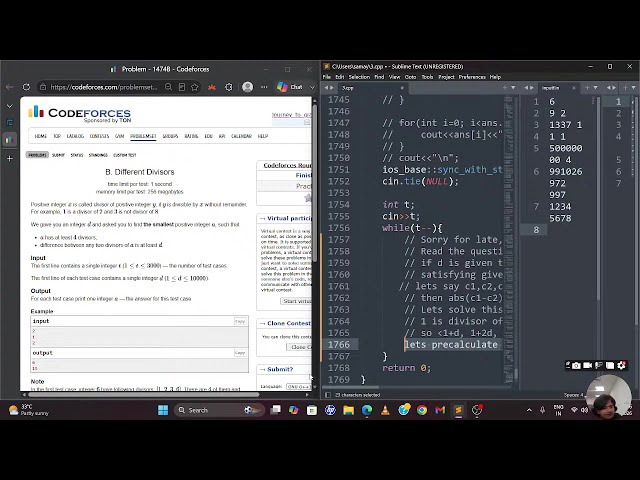Click the screenshot camera icon in recorder overlay
The width and height of the screenshot is (640, 480).
(x=576, y=366)
